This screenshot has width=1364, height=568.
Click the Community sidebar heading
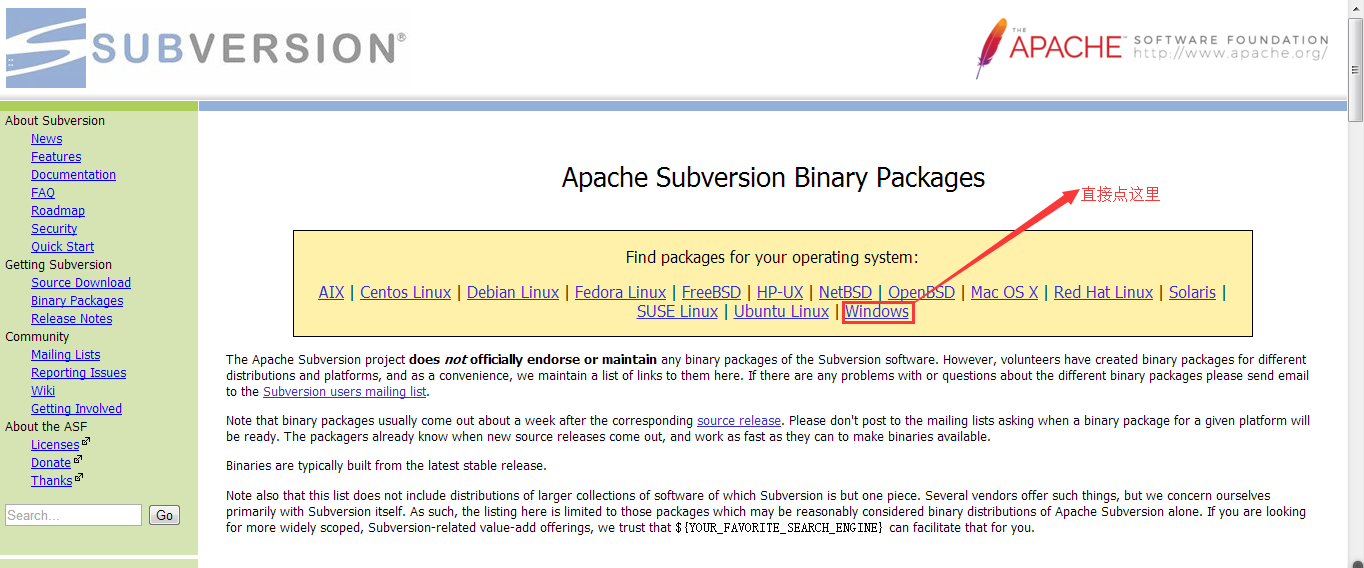37,337
